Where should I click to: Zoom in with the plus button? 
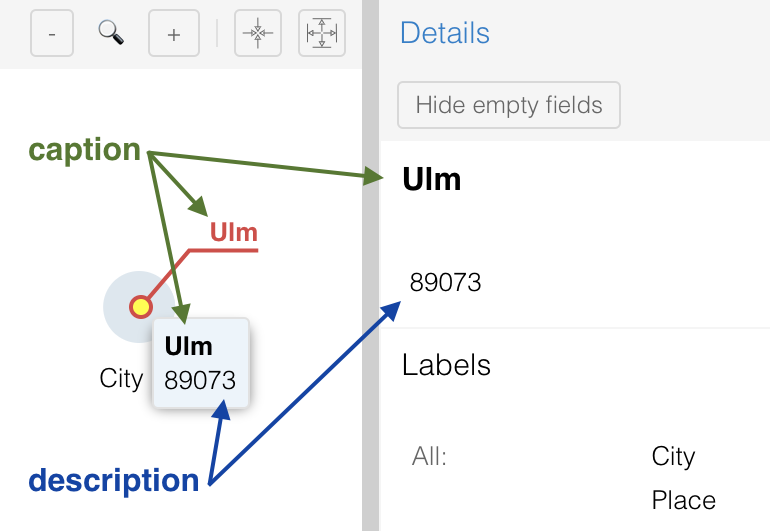(x=174, y=34)
